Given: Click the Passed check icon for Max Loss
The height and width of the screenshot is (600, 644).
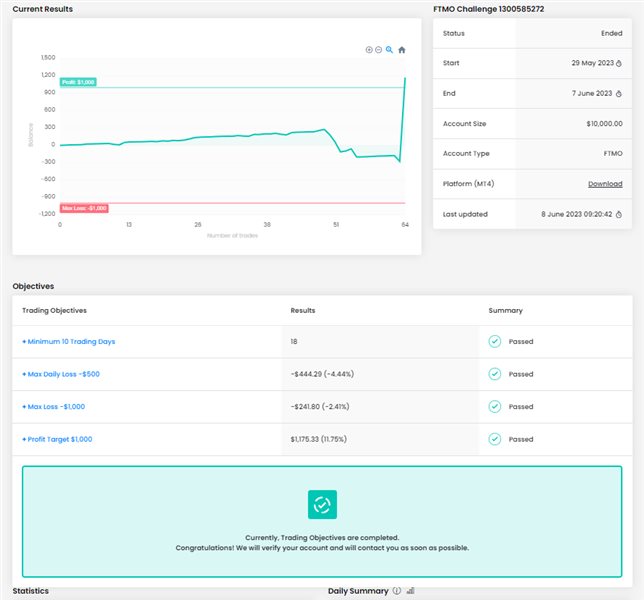Looking at the screenshot, I should coord(494,406).
